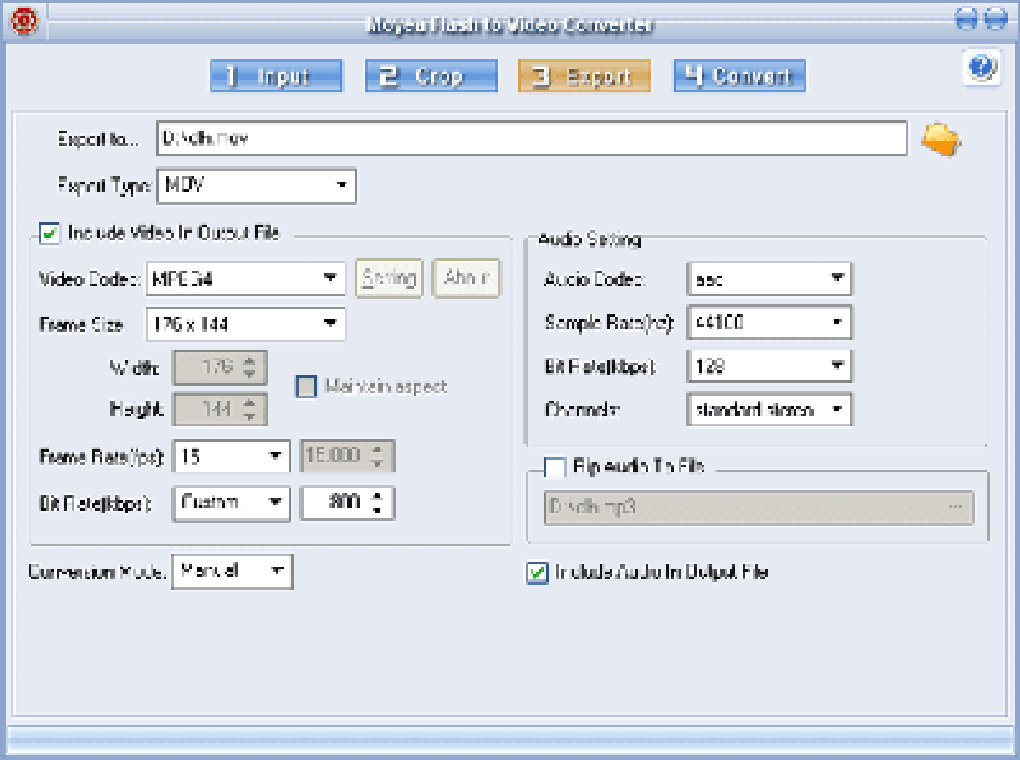Toggle Include Video In Output File checkbox
1020x760 pixels.
point(49,233)
